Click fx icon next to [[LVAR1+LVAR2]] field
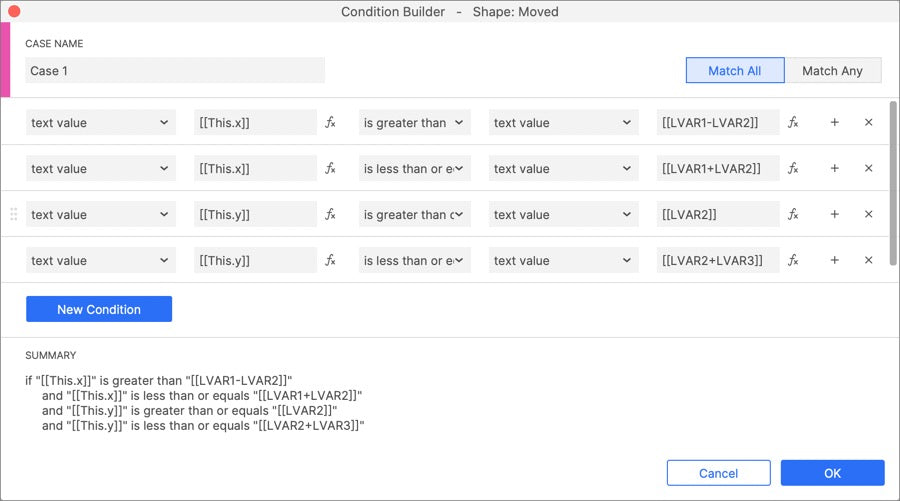The image size is (900, 501). click(x=793, y=169)
